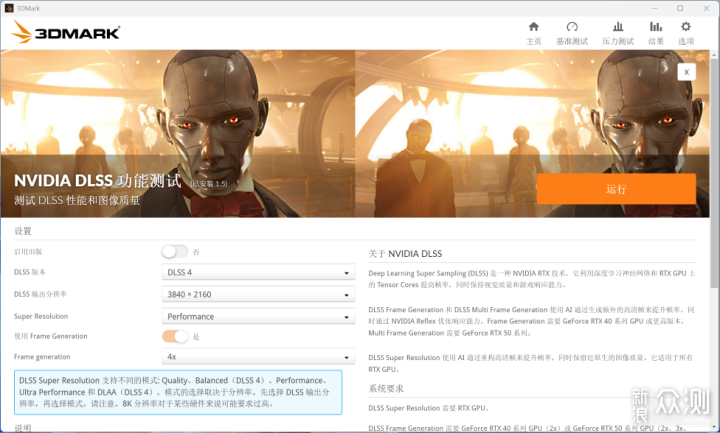Maximize the 3DMark window
The height and width of the screenshot is (433, 720).
point(680,8)
